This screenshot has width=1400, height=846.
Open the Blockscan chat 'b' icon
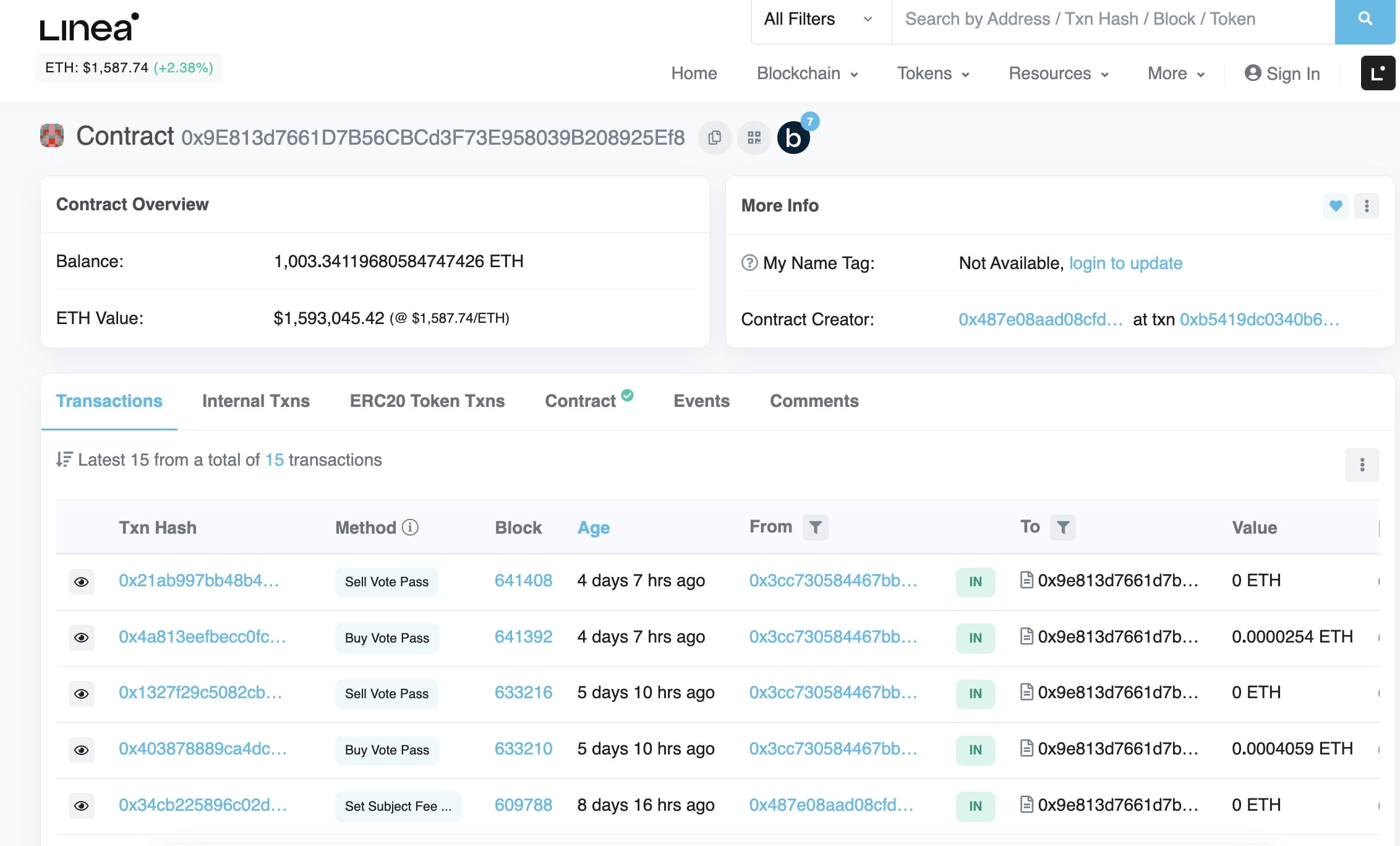tap(793, 137)
